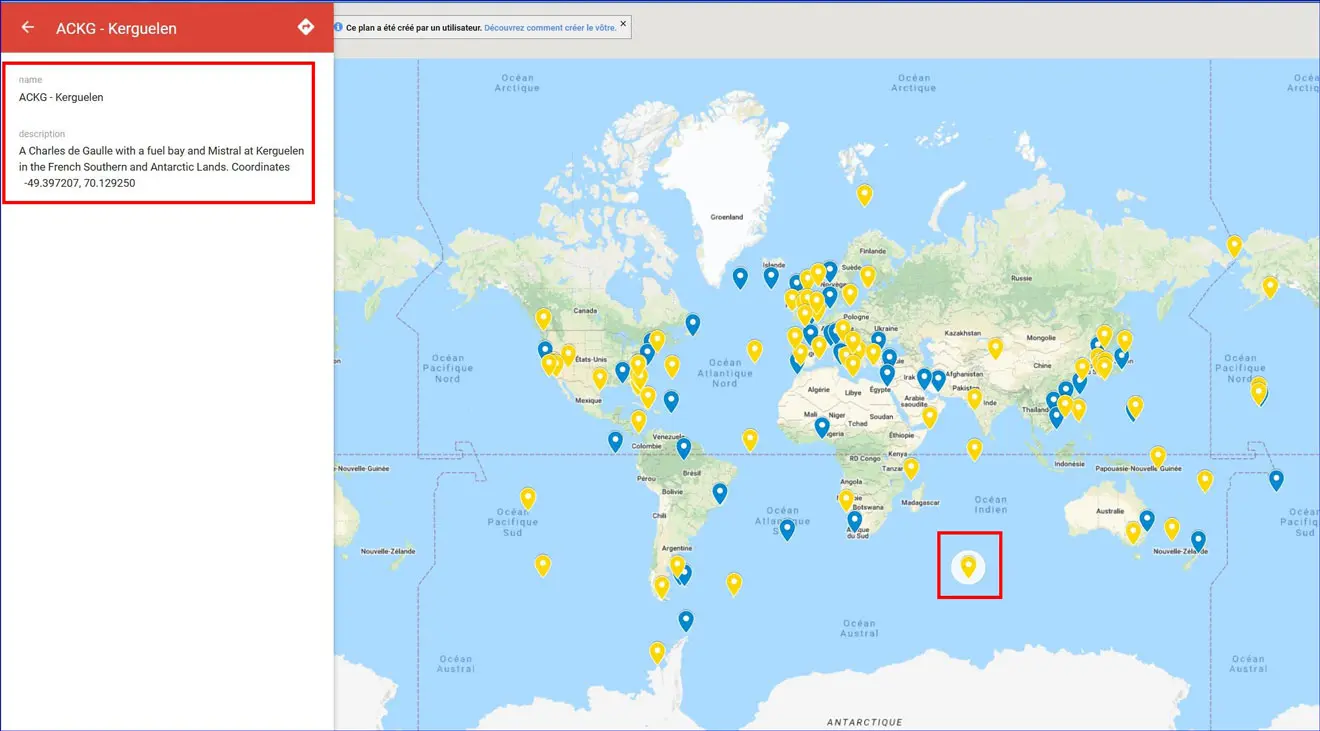Select yellow pin northeast of Australia in the Pacific
Viewport: 1320px width, 731px height.
pos(1205,480)
